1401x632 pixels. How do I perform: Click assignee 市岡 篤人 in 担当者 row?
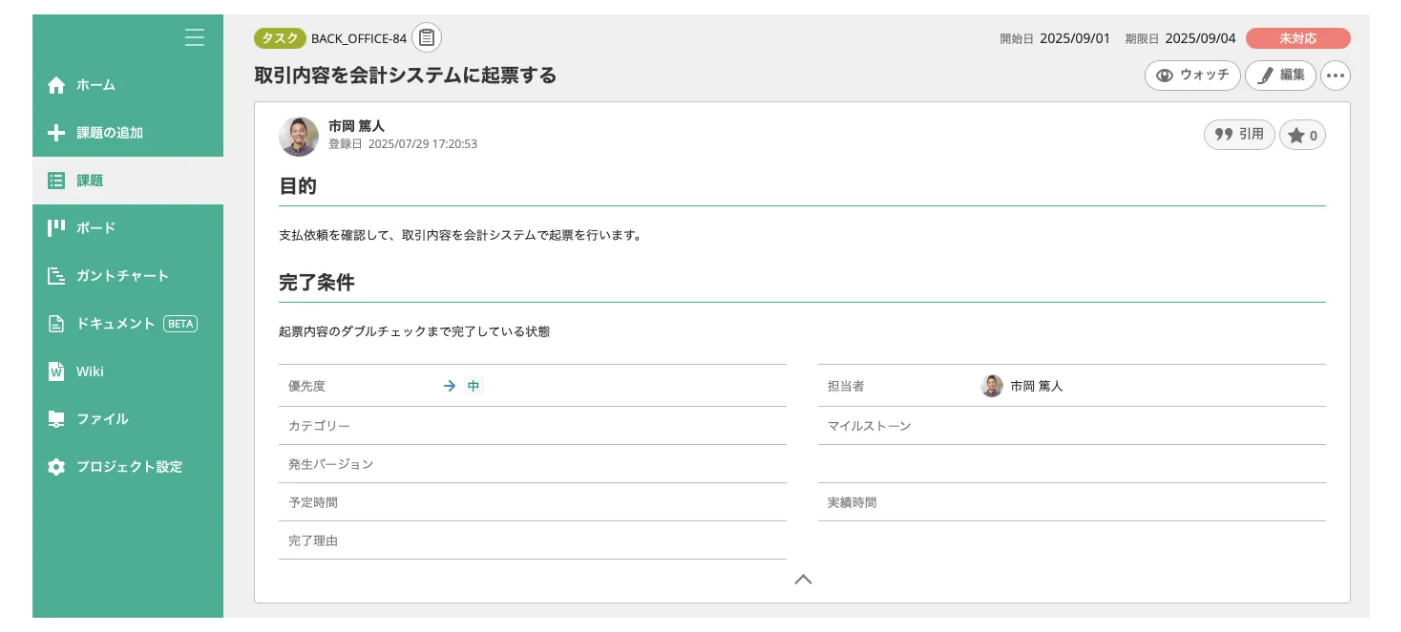(1036, 386)
